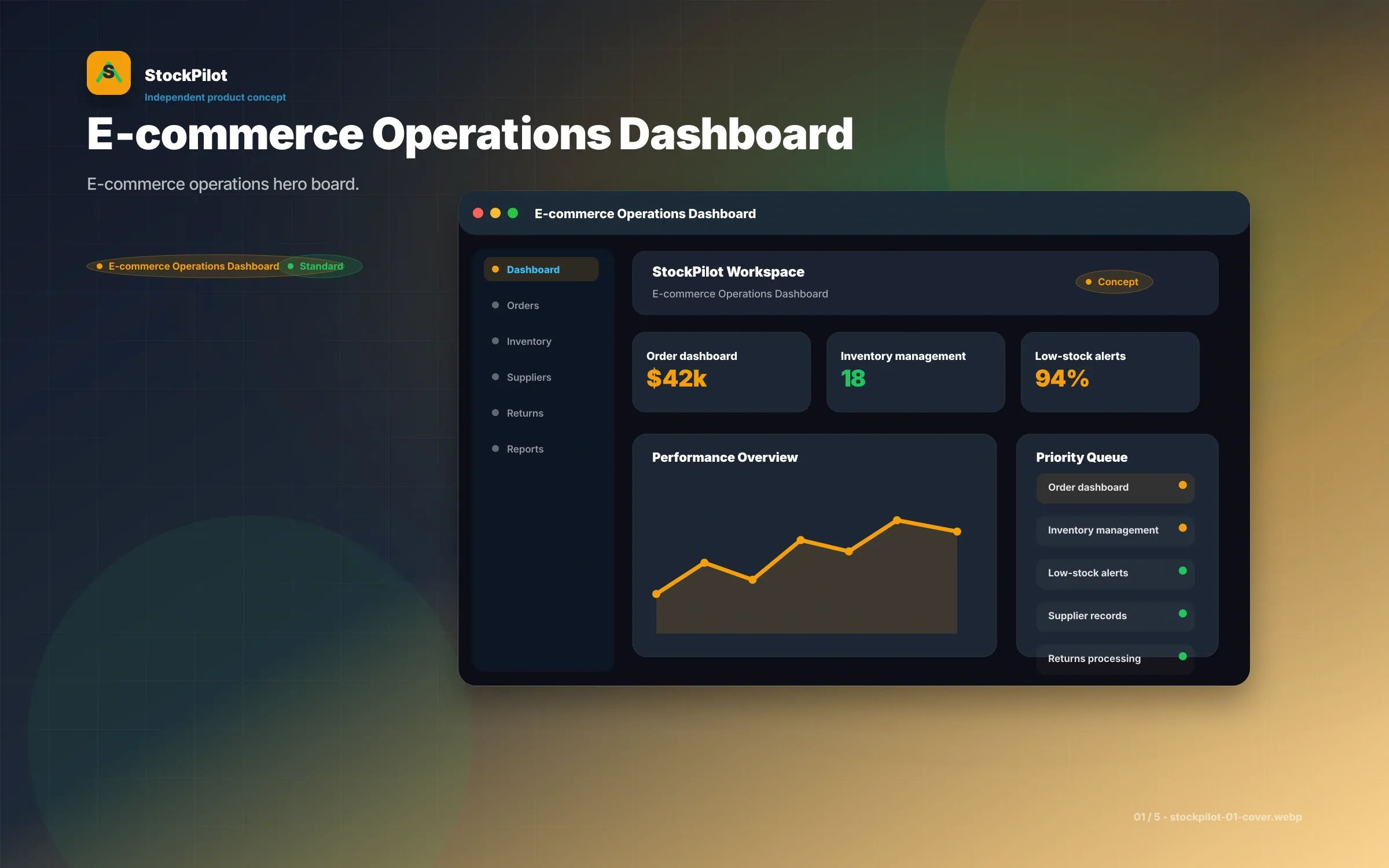The image size is (1389, 868).
Task: Click the StockPilot orange logo icon
Action: tap(109, 73)
